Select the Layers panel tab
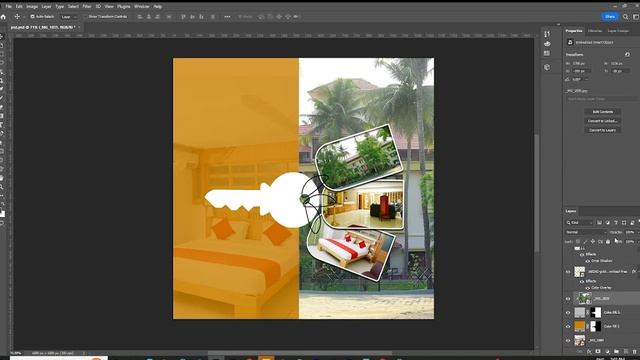Screen dimensions: 640x360 571,211
